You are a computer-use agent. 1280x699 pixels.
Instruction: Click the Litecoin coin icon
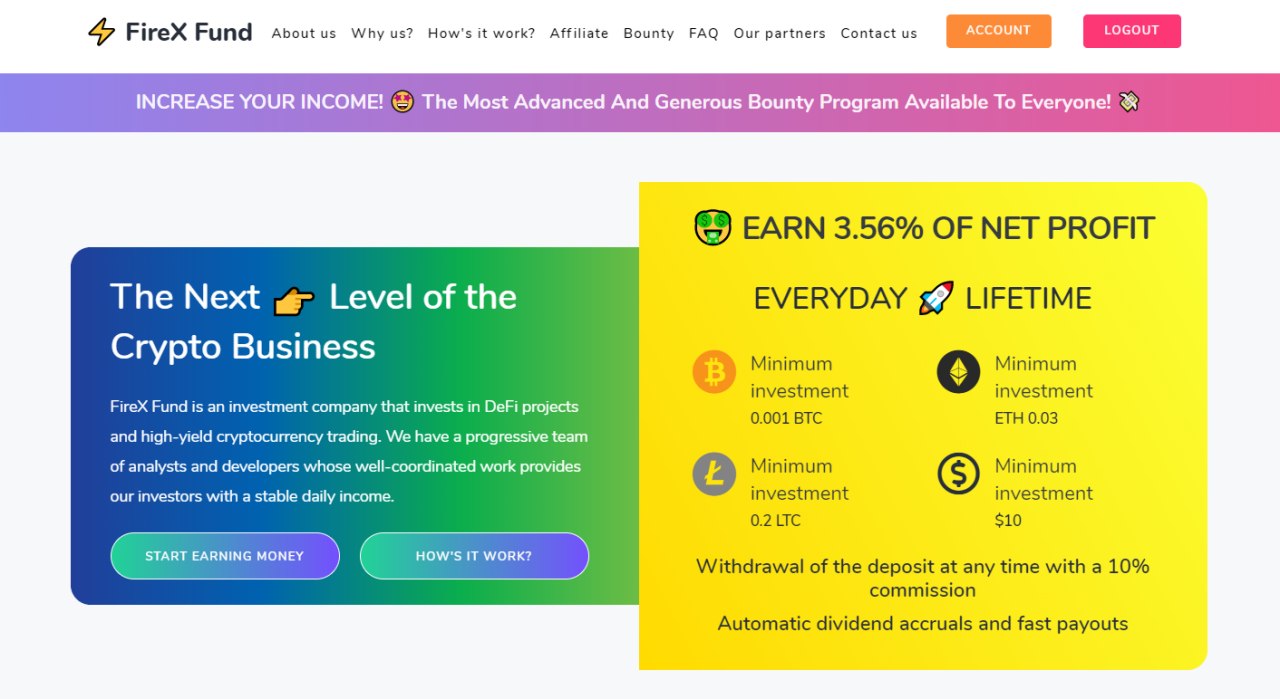click(x=714, y=474)
